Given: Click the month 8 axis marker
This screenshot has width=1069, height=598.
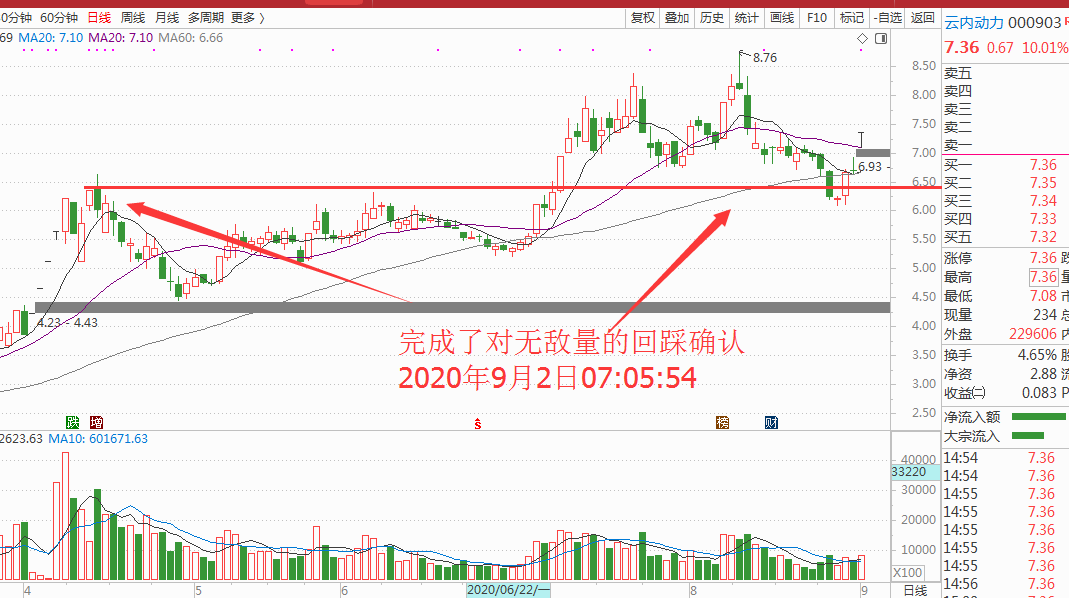Looking at the screenshot, I should [x=693, y=590].
